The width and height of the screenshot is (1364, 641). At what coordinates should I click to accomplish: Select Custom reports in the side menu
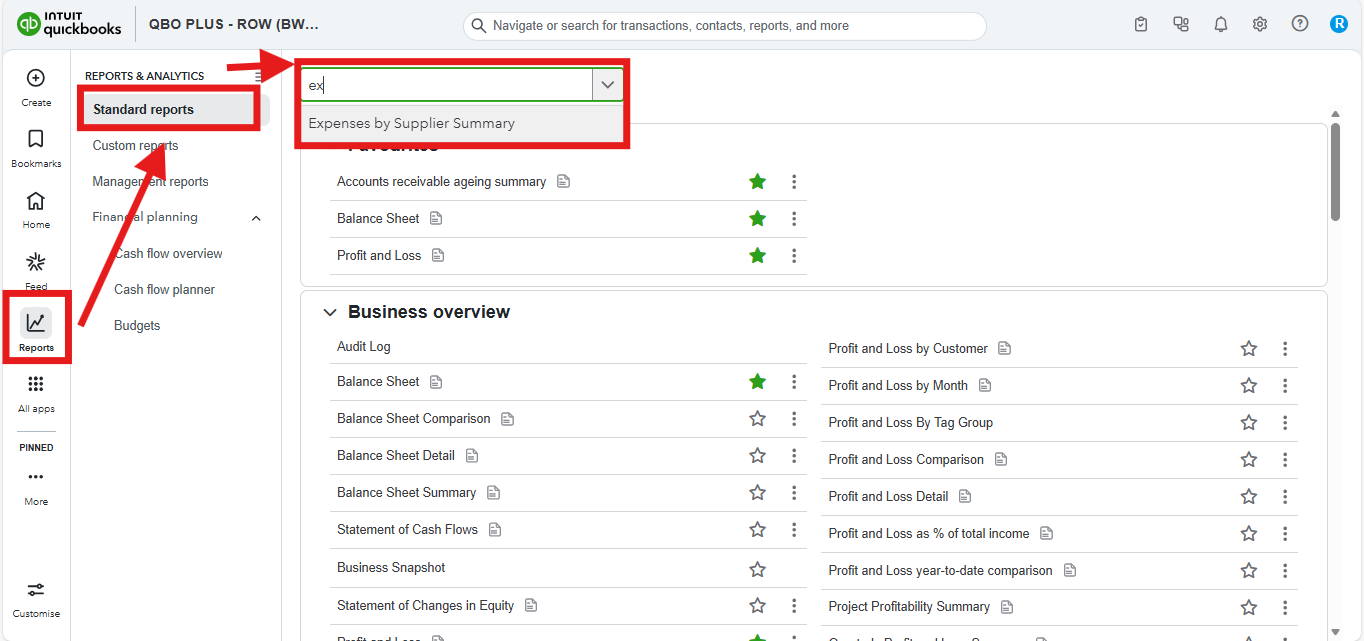[x=135, y=146]
